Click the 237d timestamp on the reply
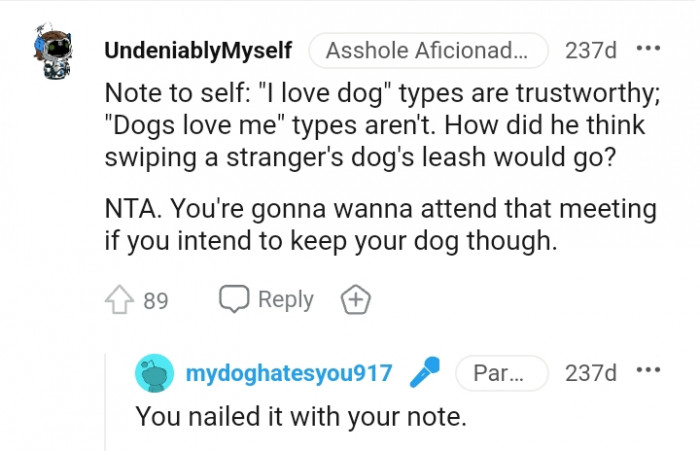This screenshot has height=451, width=700. (x=591, y=374)
